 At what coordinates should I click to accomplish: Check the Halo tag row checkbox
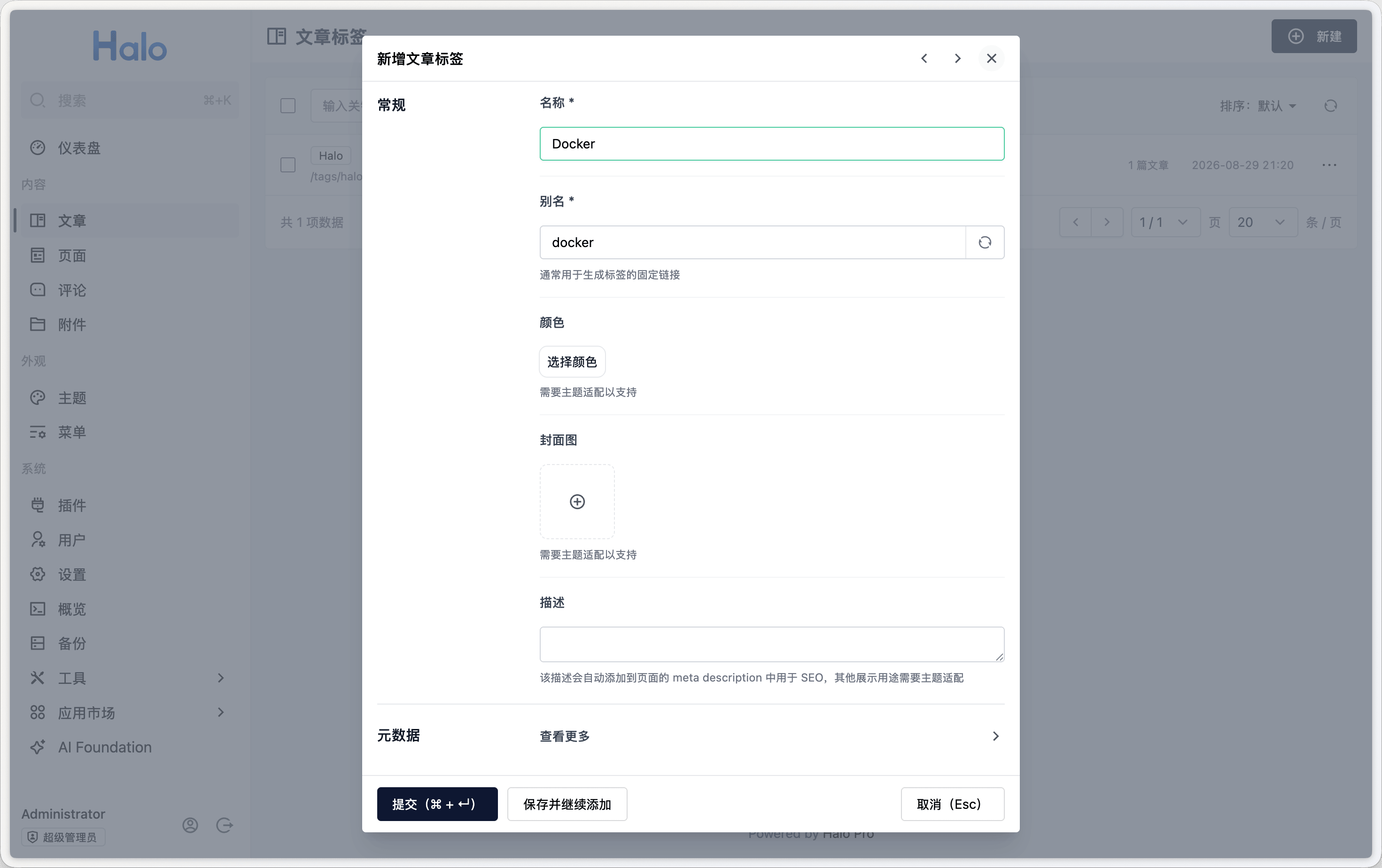tap(287, 165)
